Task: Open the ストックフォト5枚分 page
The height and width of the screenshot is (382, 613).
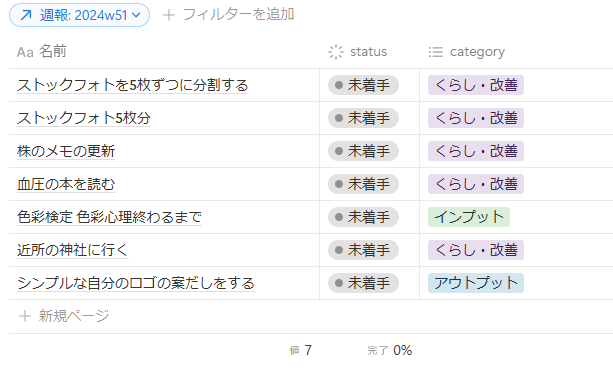Action: [x=84, y=118]
